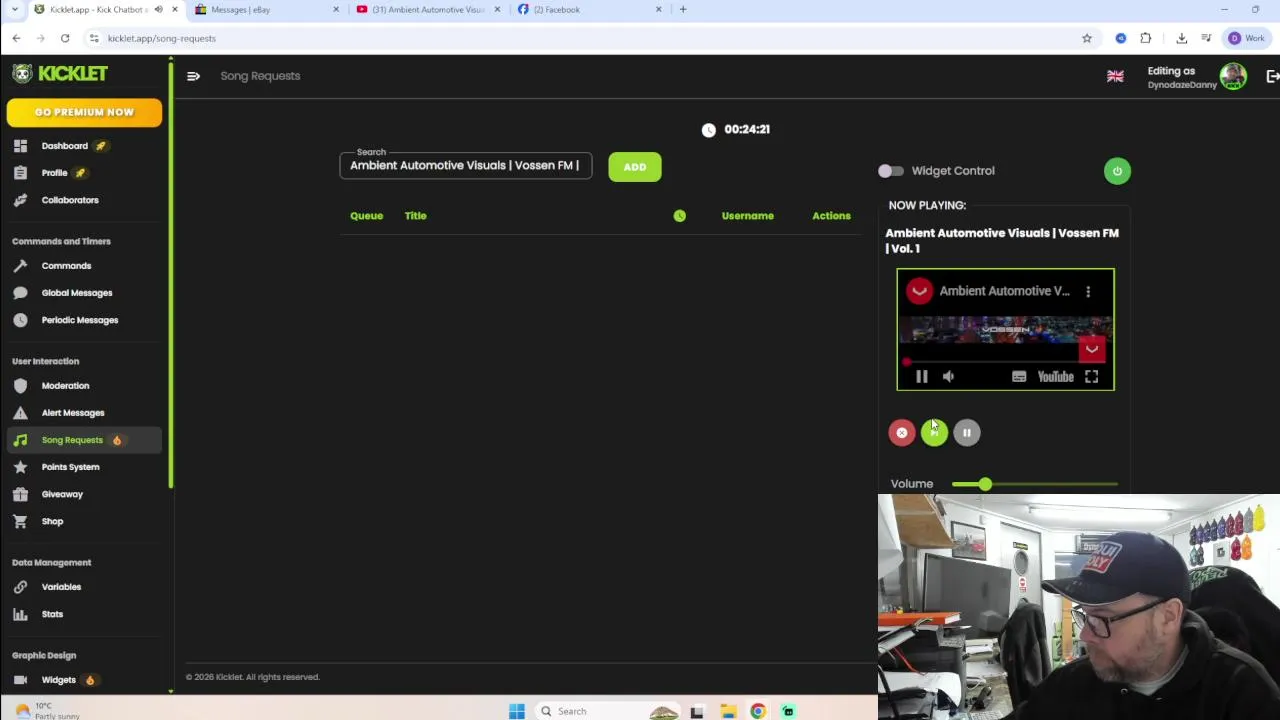1280x720 pixels.
Task: Switch to the Ambient Automotive YouTube tab
Action: click(428, 10)
